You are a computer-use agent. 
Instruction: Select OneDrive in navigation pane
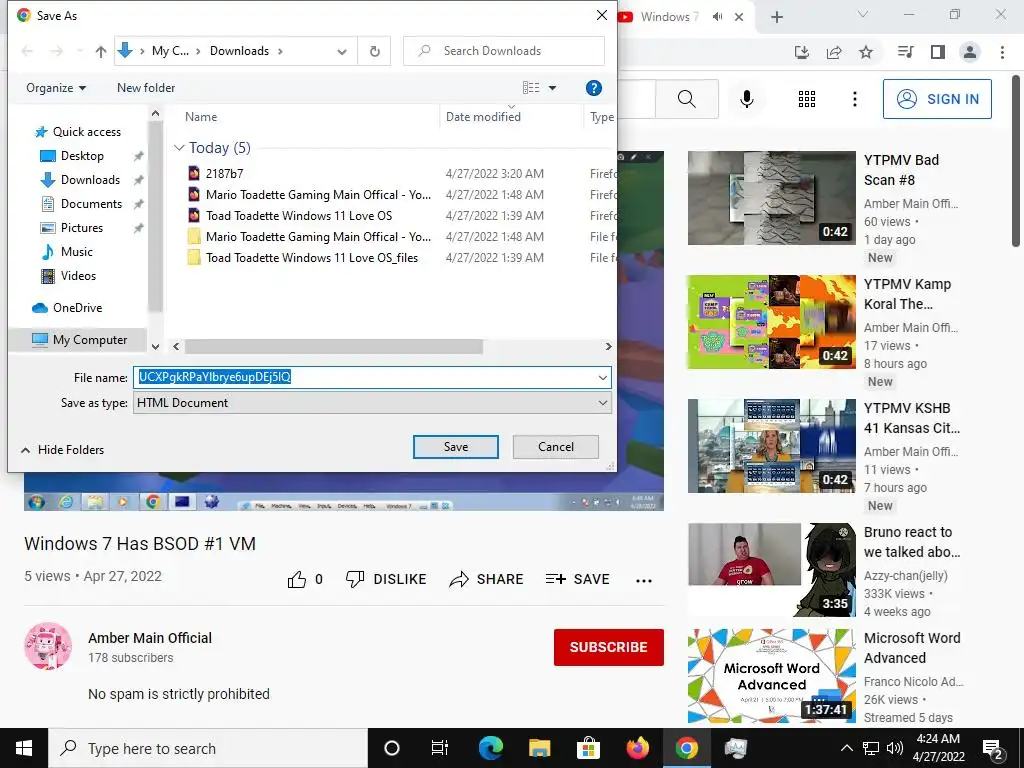click(x=77, y=308)
